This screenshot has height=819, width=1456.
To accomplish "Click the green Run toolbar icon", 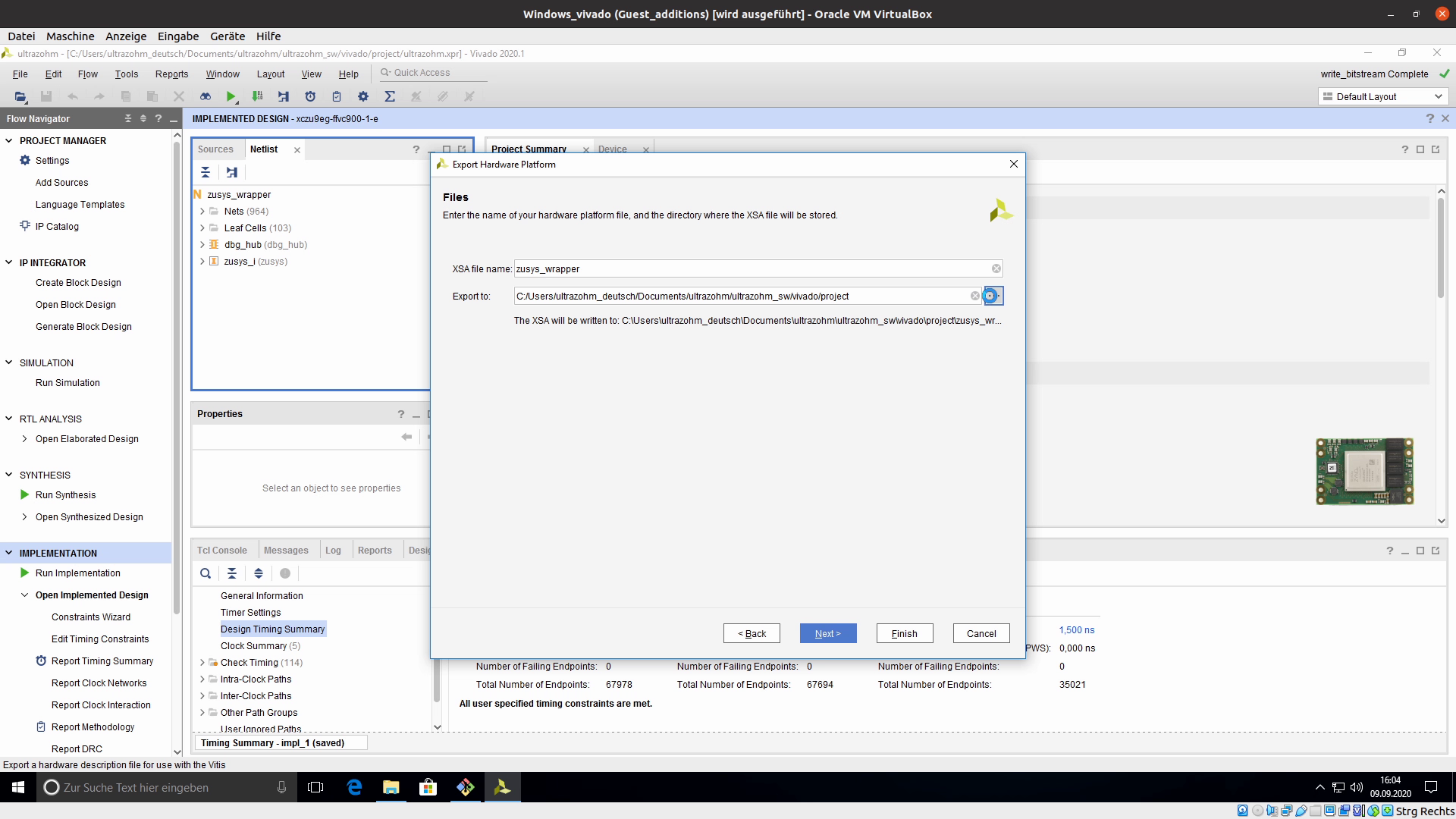I will (x=231, y=96).
